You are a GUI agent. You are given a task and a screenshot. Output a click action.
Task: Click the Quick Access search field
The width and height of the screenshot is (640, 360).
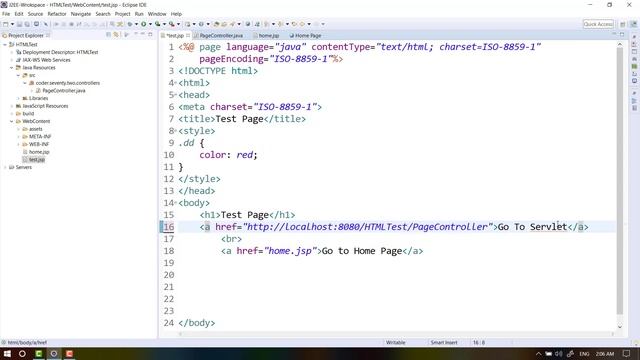click(x=598, y=24)
